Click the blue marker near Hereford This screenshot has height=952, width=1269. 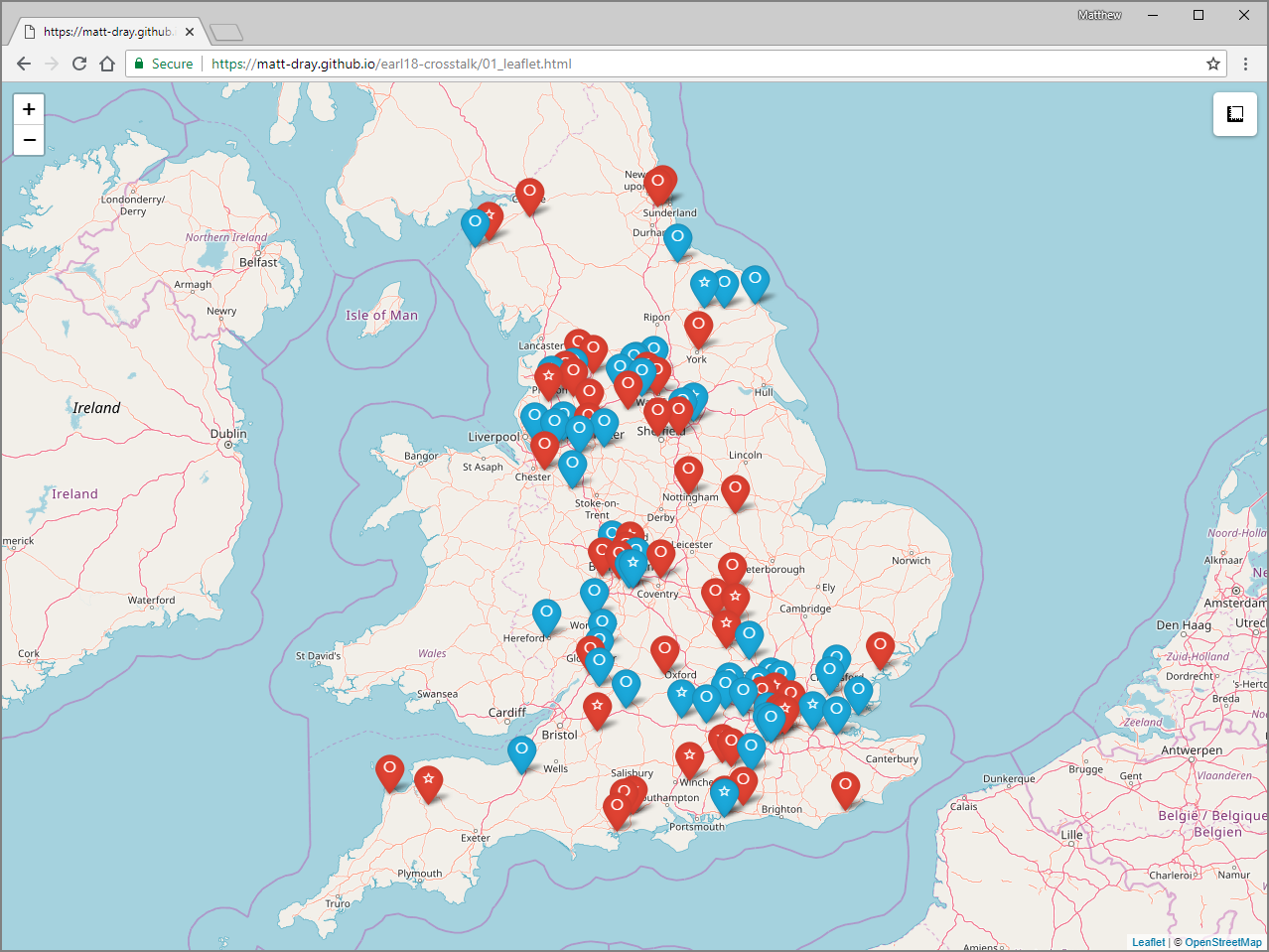tap(546, 617)
